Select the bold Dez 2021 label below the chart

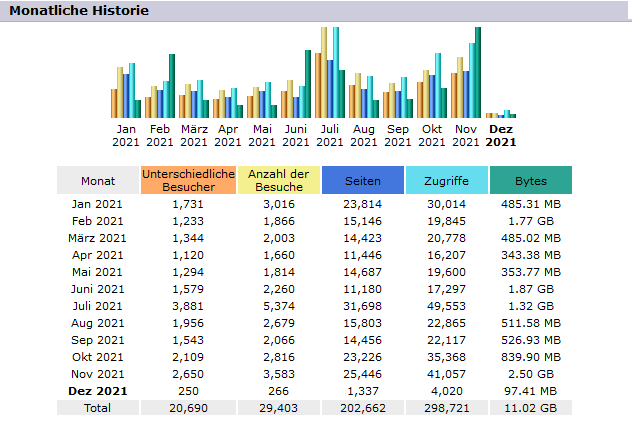click(x=500, y=136)
